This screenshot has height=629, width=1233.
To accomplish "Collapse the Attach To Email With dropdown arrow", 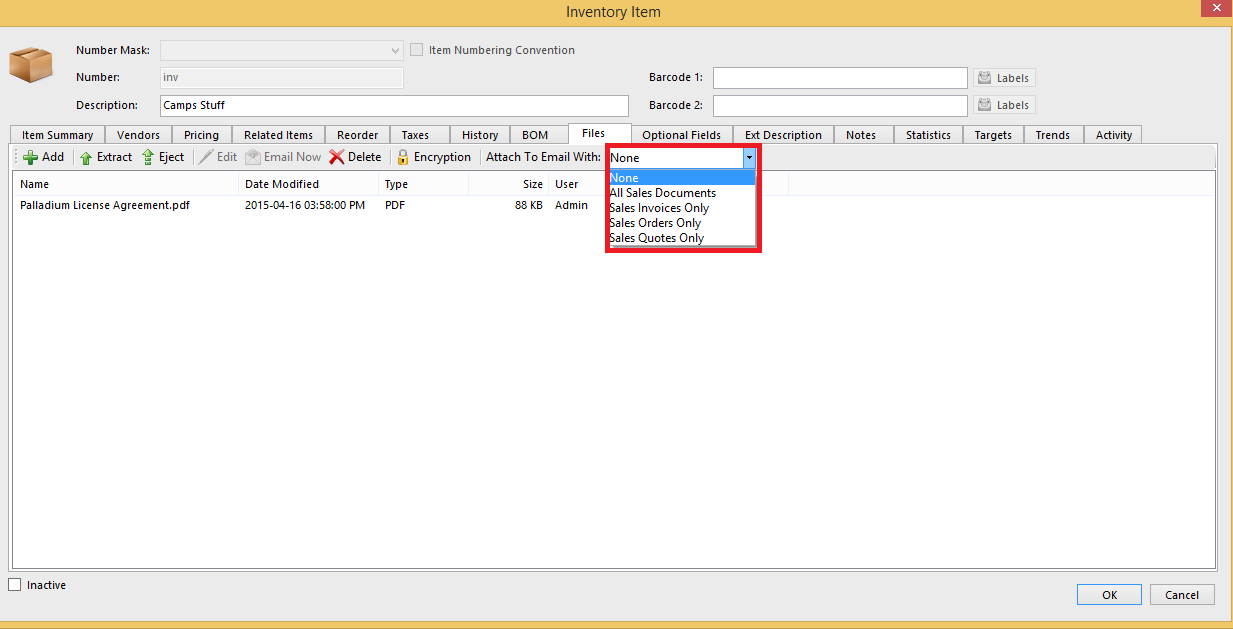I will click(x=749, y=158).
